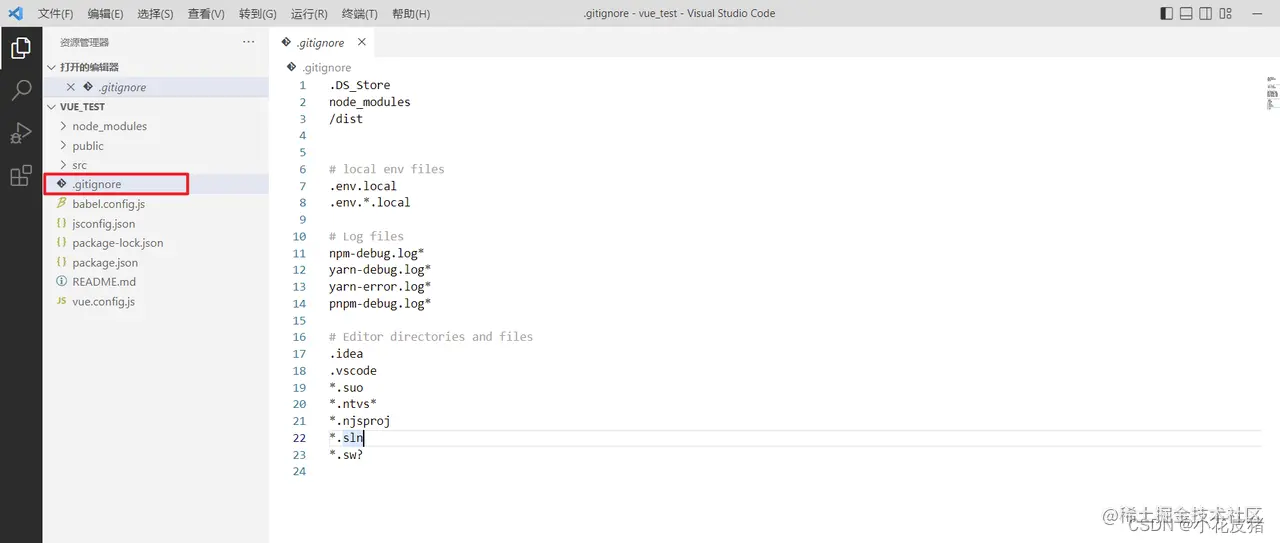Toggle primary side bar layout icon
This screenshot has height=543, width=1280.
[1166, 13]
